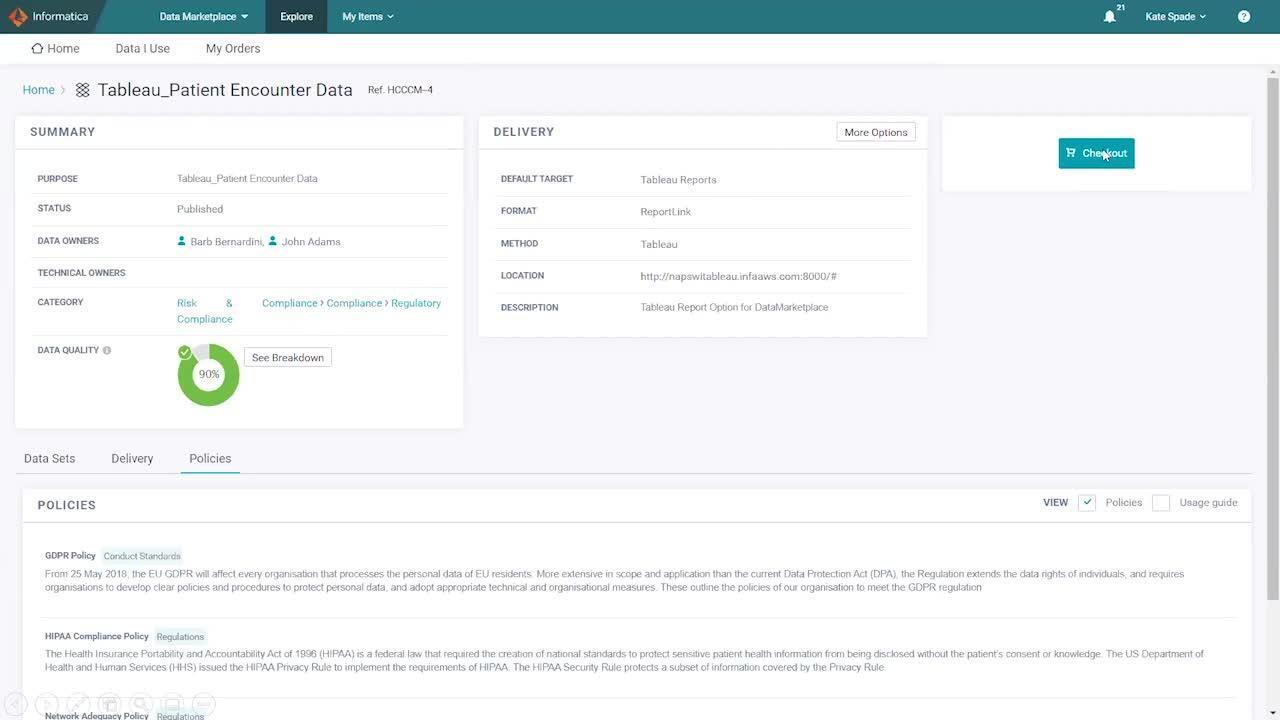The width and height of the screenshot is (1280, 720).
Task: Click the Home breadcrumb link
Action: 39,90
